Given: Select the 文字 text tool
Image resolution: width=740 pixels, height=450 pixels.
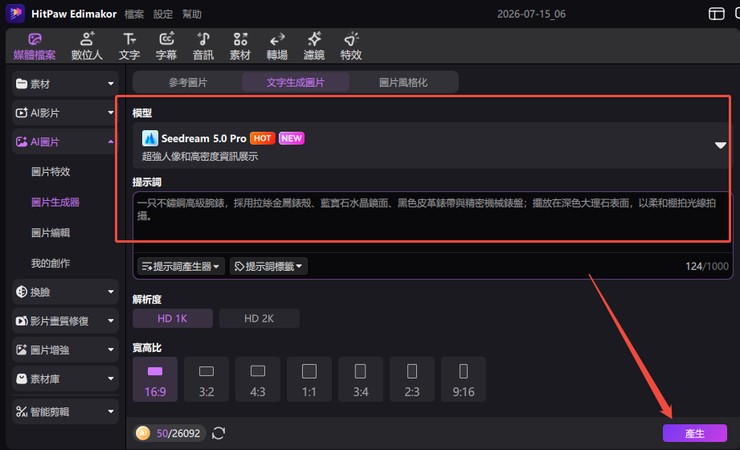Looking at the screenshot, I should pyautogui.click(x=129, y=46).
